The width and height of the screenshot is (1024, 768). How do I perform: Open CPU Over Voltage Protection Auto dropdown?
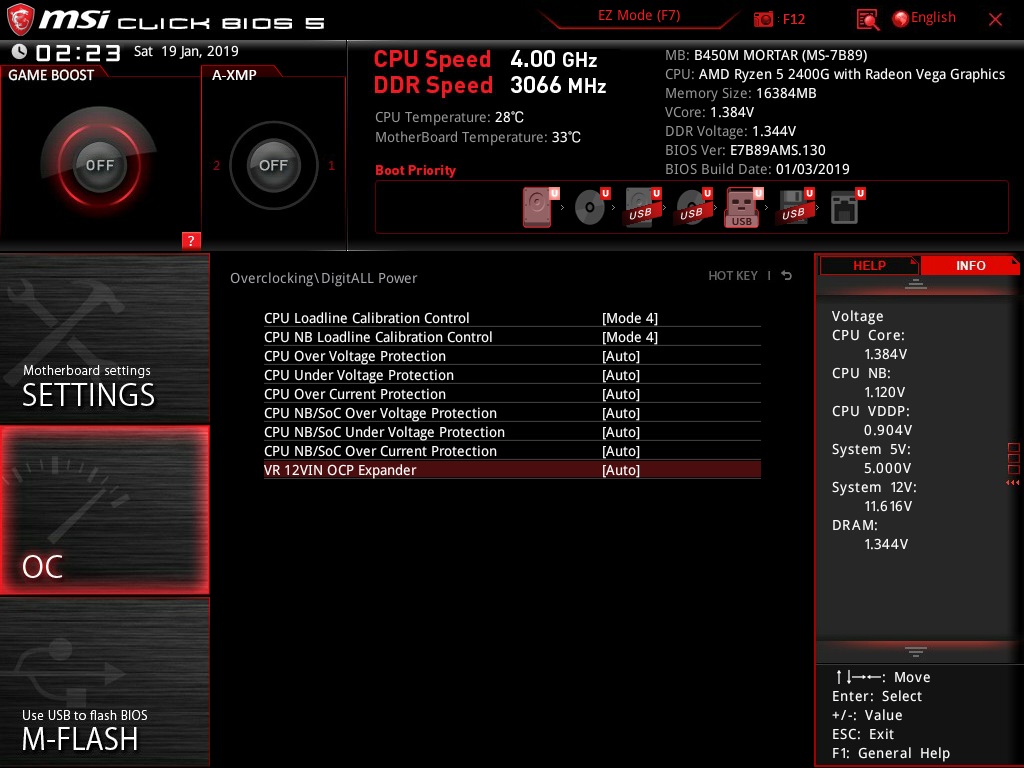(620, 356)
